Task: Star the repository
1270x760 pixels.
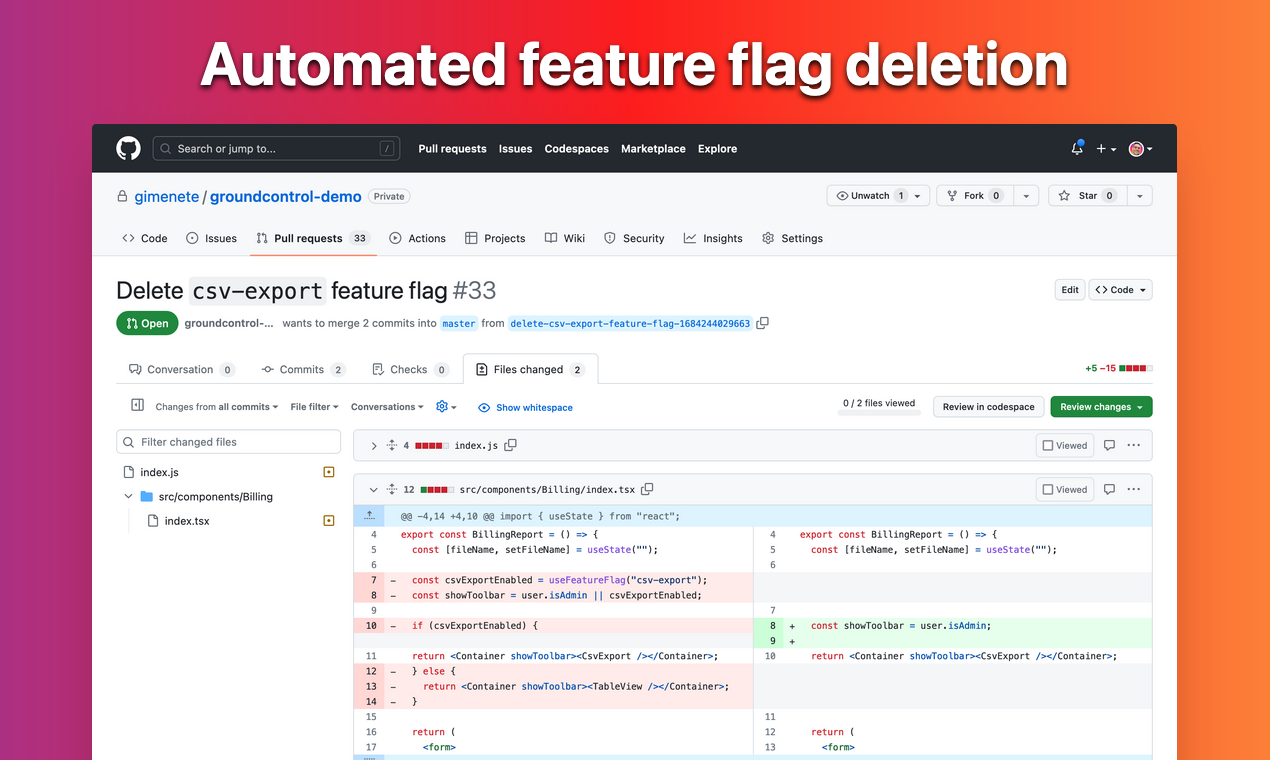Action: pyautogui.click(x=1088, y=196)
